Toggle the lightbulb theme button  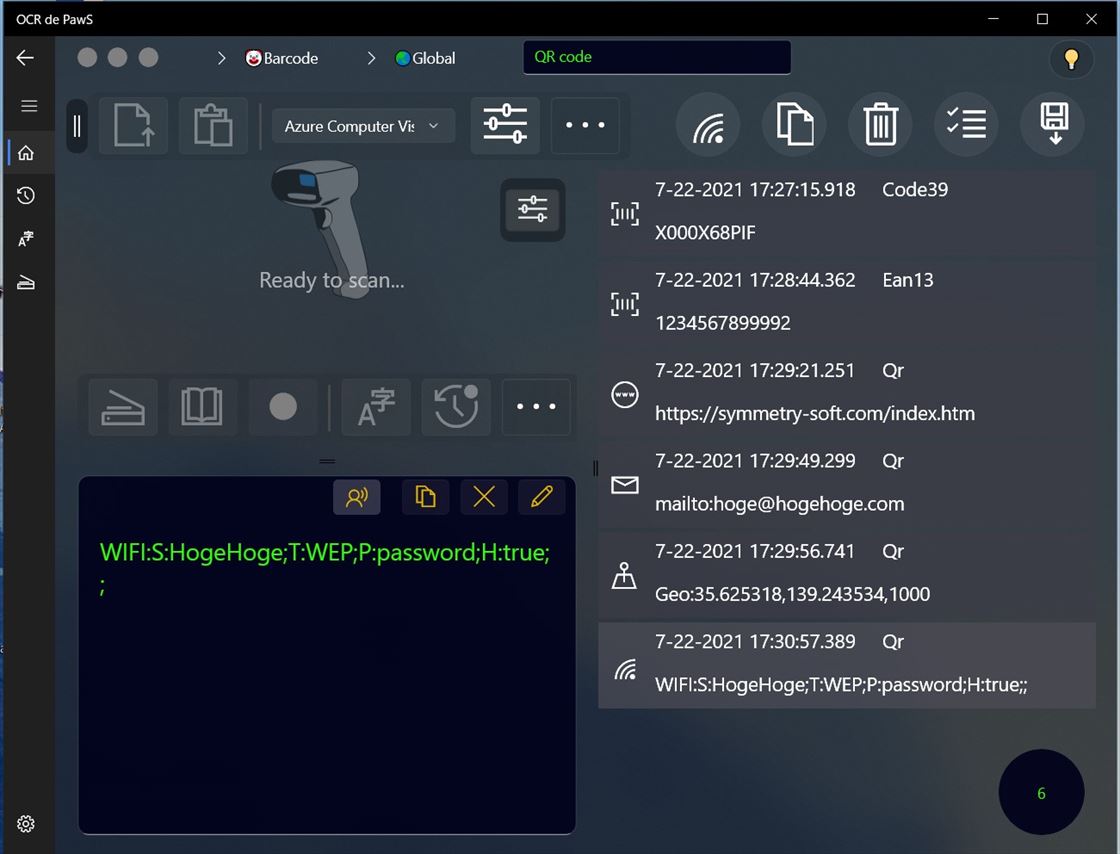pos(1071,59)
